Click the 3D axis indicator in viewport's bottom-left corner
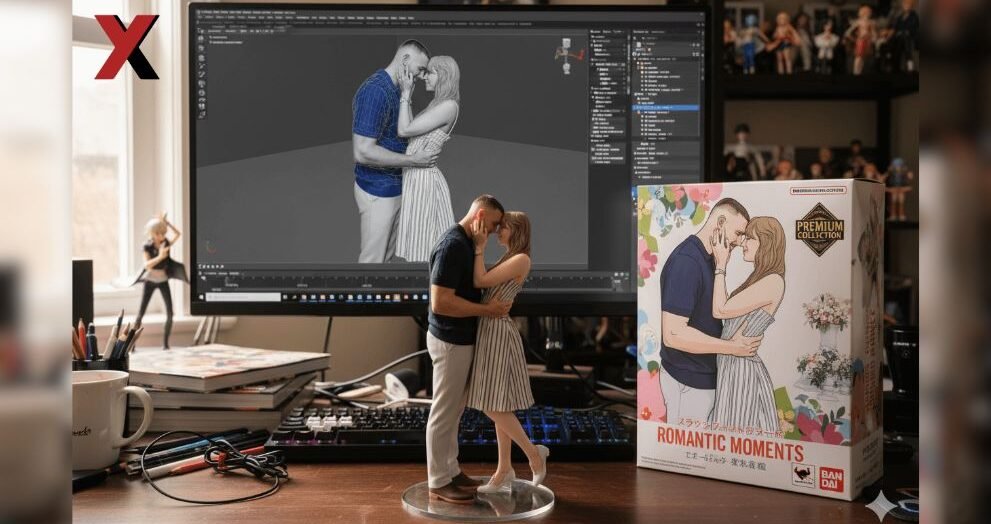 211,246
